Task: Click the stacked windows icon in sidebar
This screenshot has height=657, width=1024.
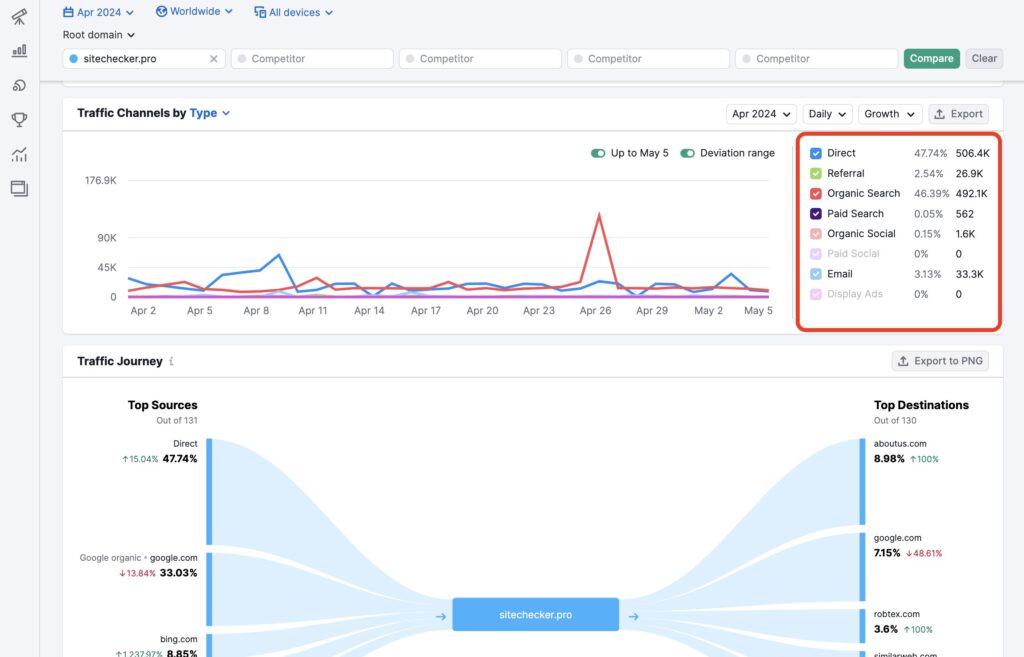Action: point(19,188)
